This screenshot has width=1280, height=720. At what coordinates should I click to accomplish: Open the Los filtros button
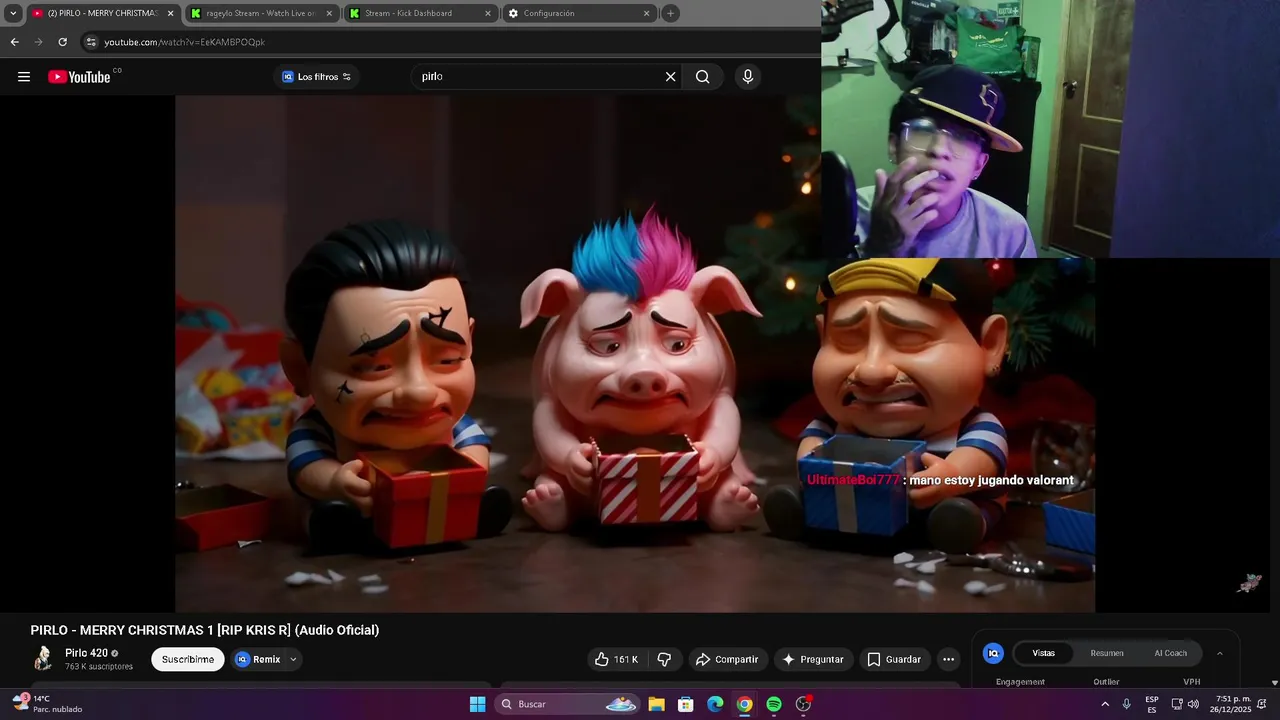[x=316, y=77]
